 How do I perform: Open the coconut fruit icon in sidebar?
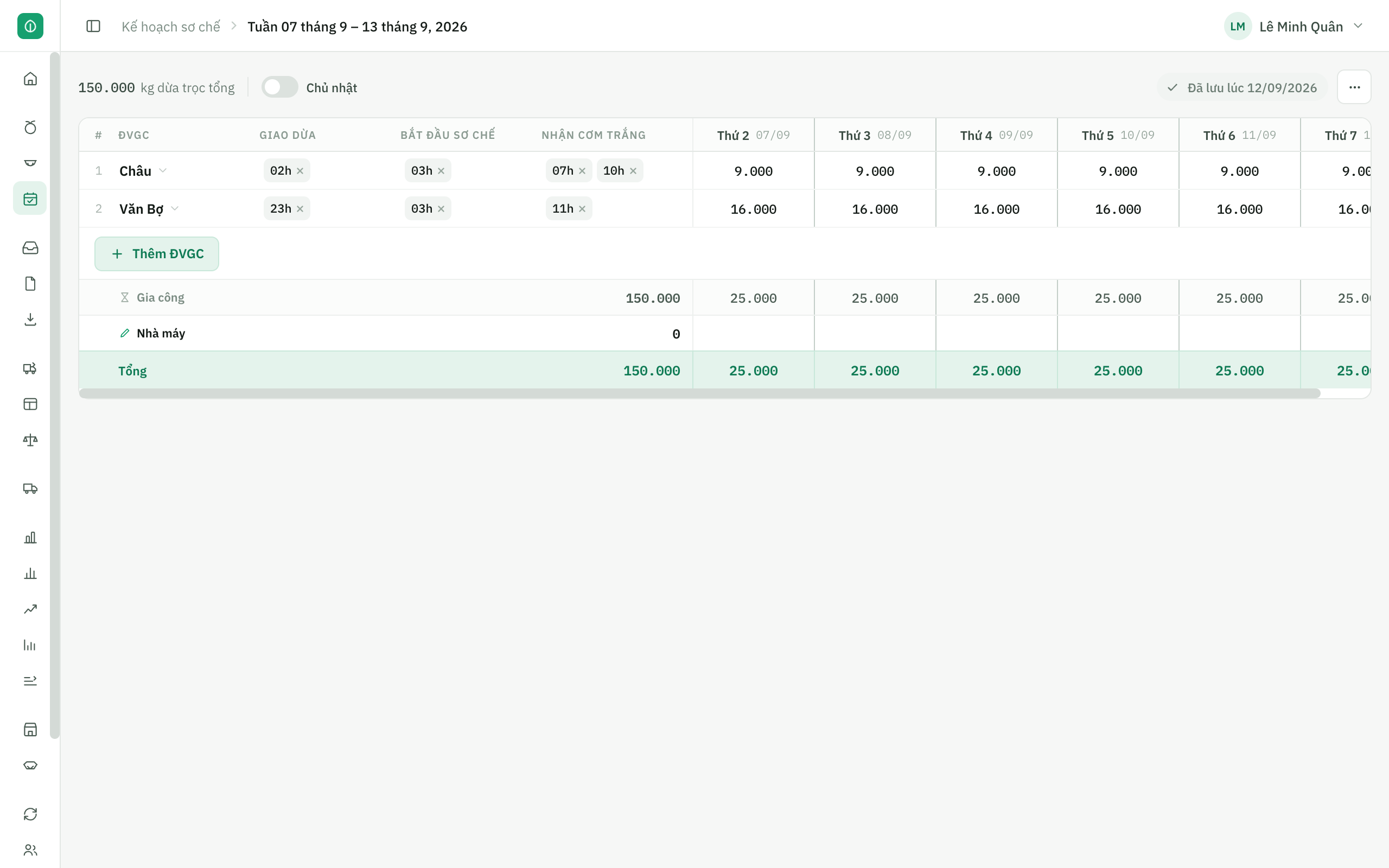click(x=30, y=127)
